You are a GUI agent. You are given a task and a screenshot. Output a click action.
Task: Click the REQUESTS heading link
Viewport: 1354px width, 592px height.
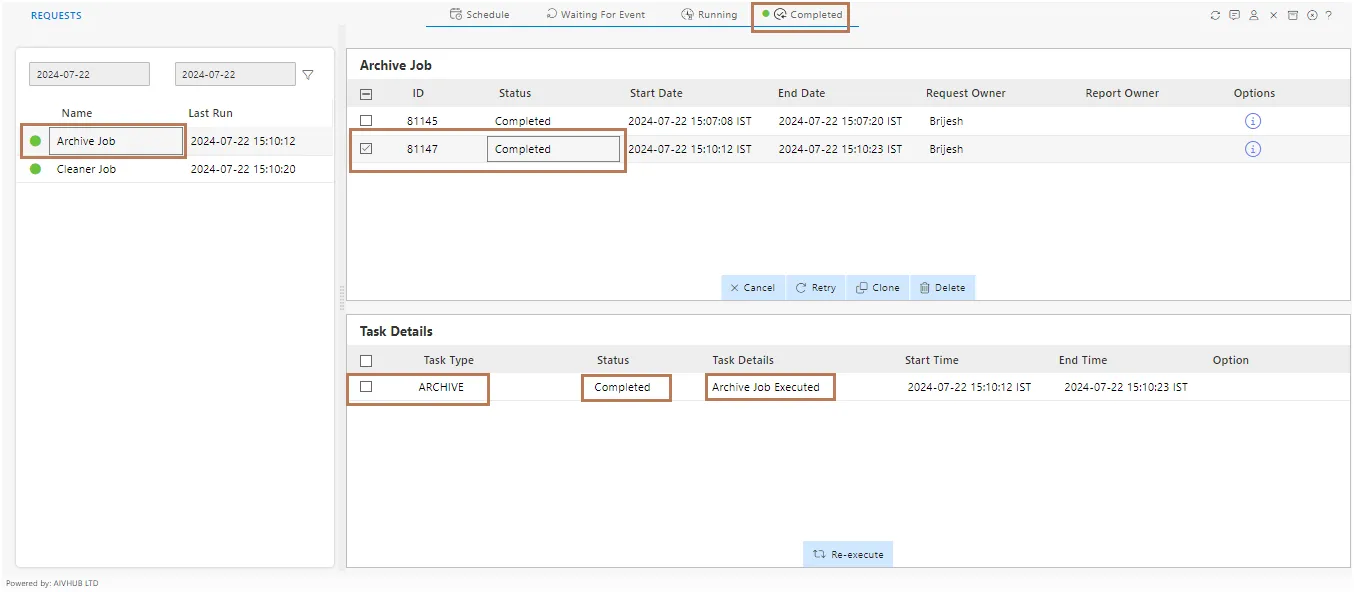pos(56,16)
